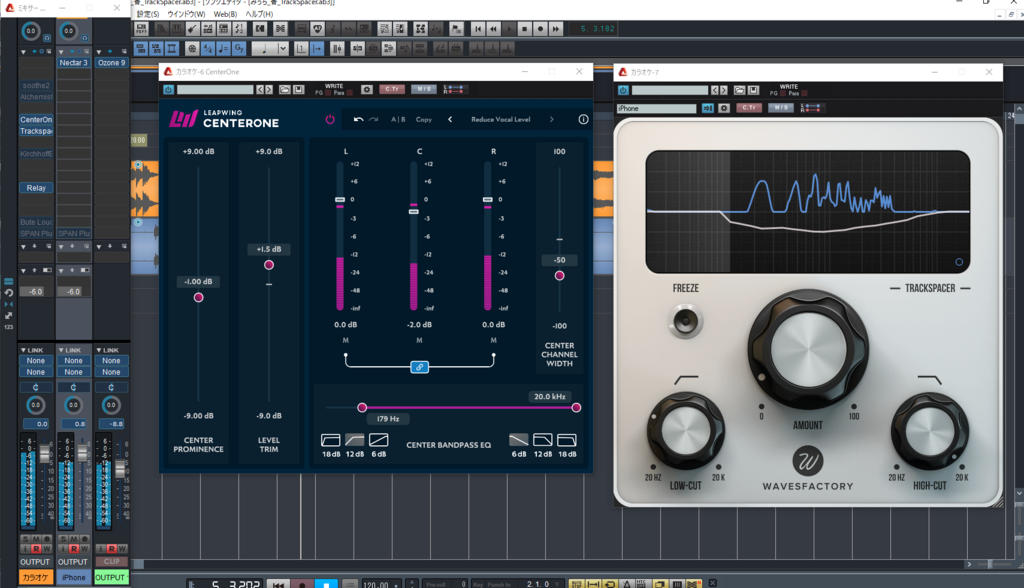The height and width of the screenshot is (588, 1024).
Task: Open the Reduce Vocal Level preset list
Action: point(501,120)
